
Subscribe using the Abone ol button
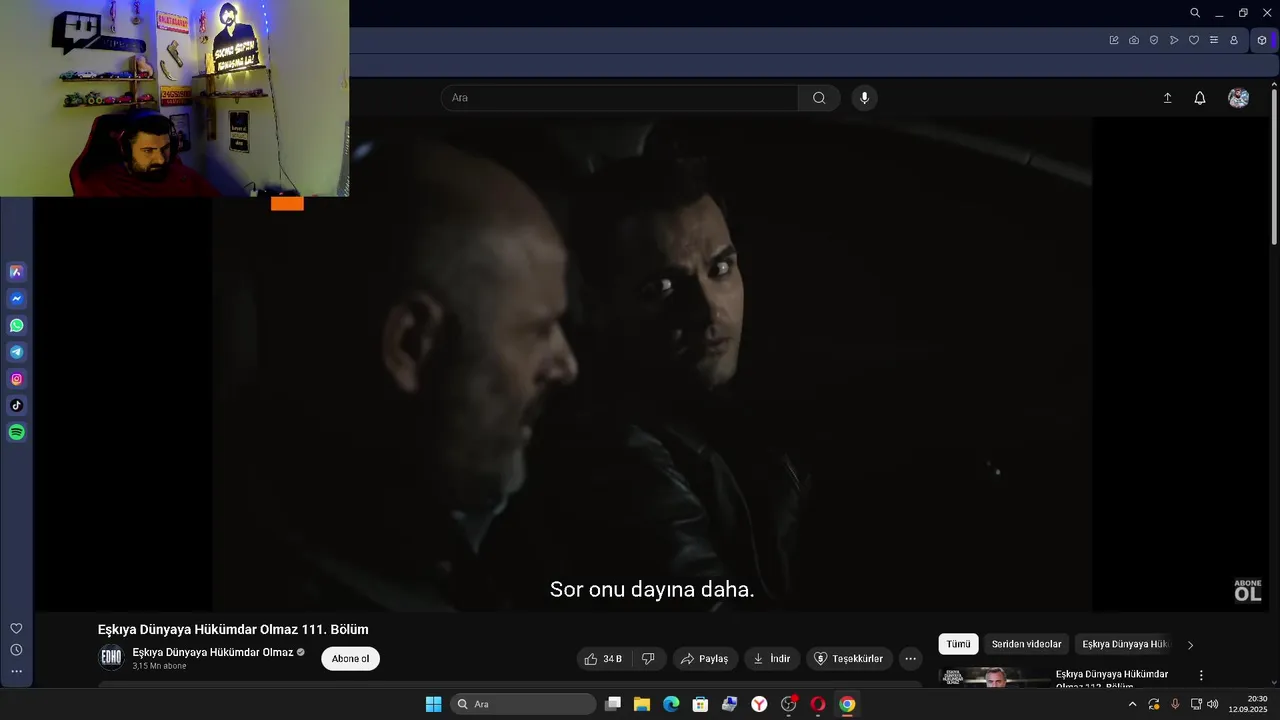pos(351,659)
